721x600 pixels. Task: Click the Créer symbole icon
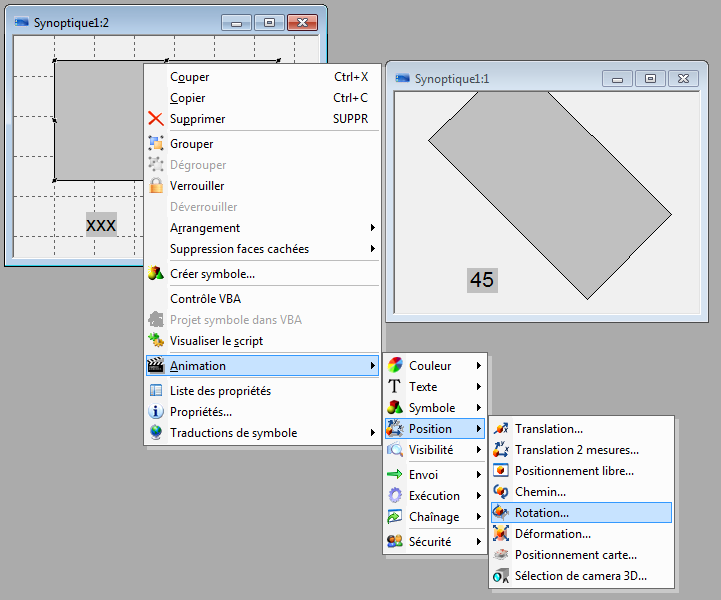(156, 274)
